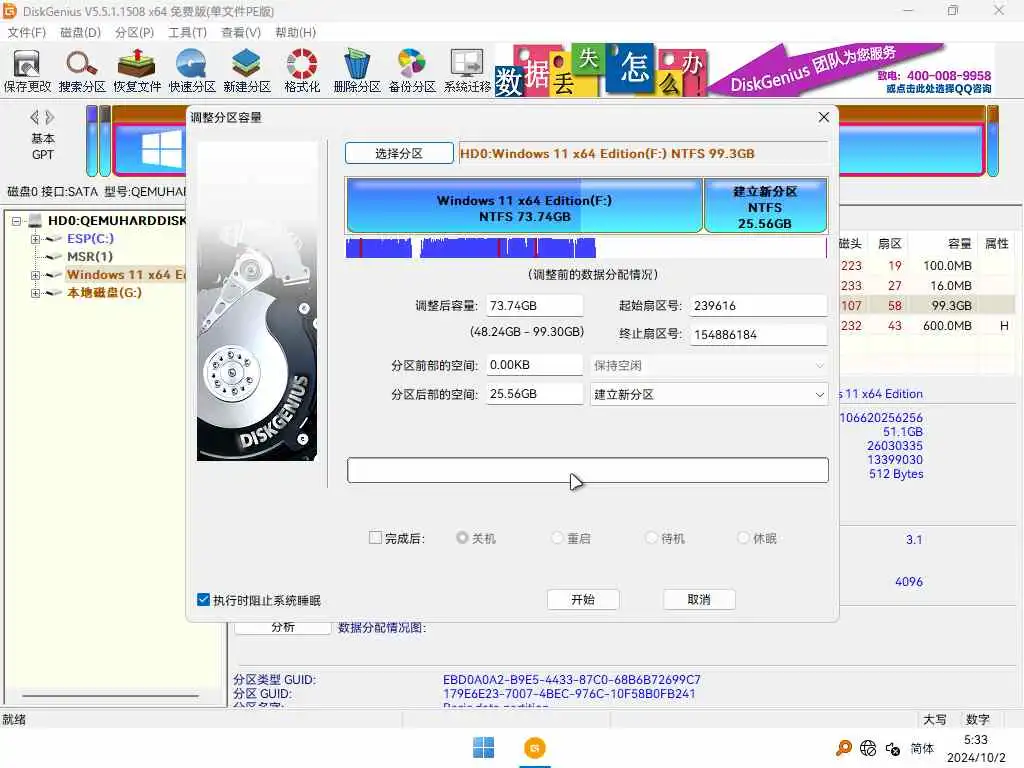This screenshot has height=768, width=1024.
Task: Click the muted volume tray icon
Action: pyautogui.click(x=893, y=748)
